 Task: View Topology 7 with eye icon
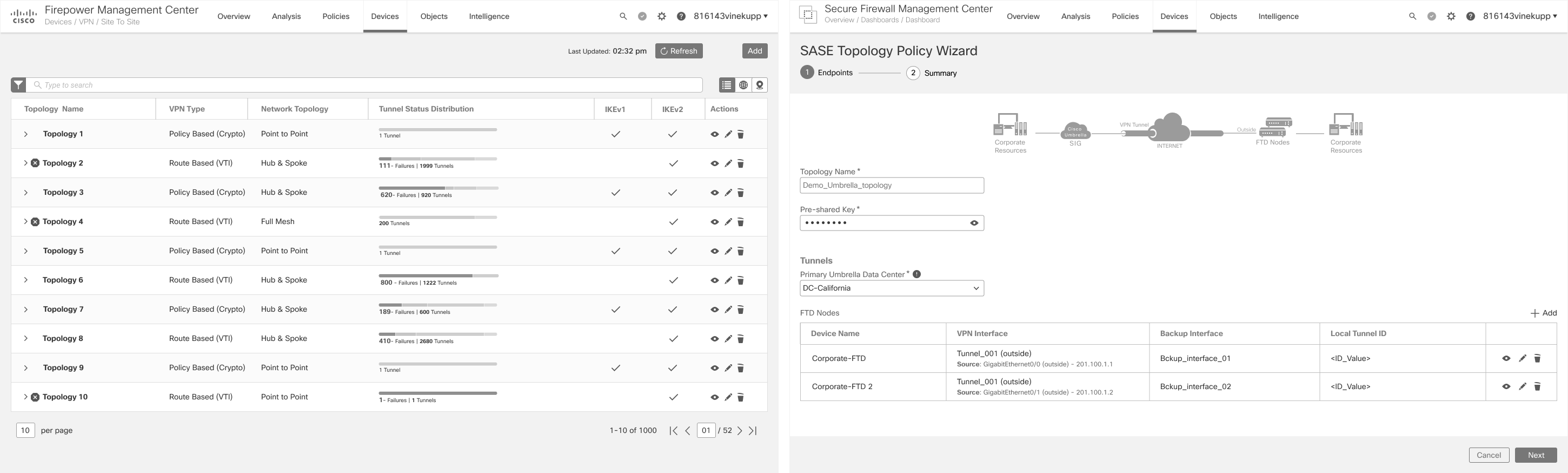pos(715,310)
